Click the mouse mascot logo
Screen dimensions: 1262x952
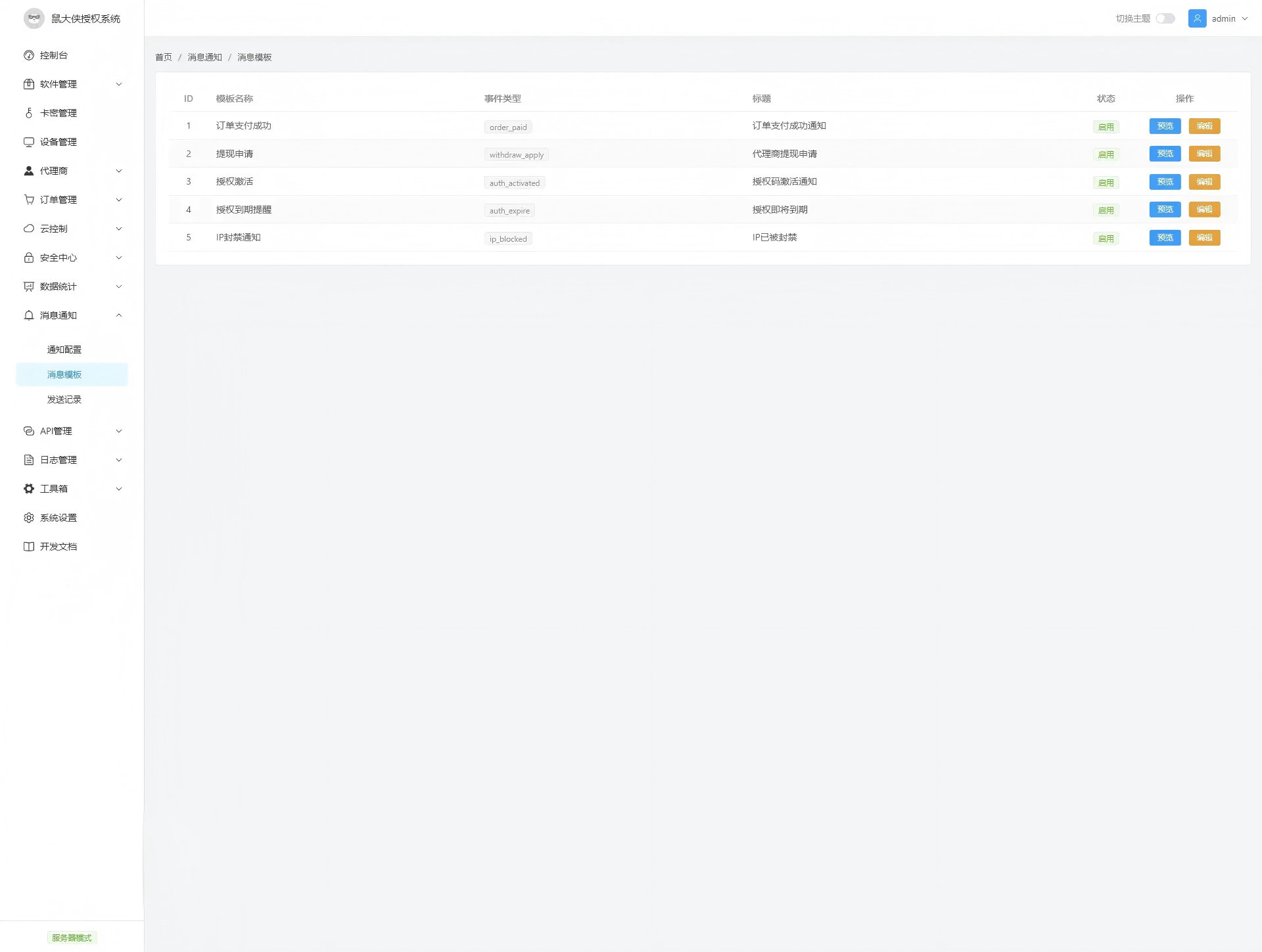pyautogui.click(x=34, y=18)
